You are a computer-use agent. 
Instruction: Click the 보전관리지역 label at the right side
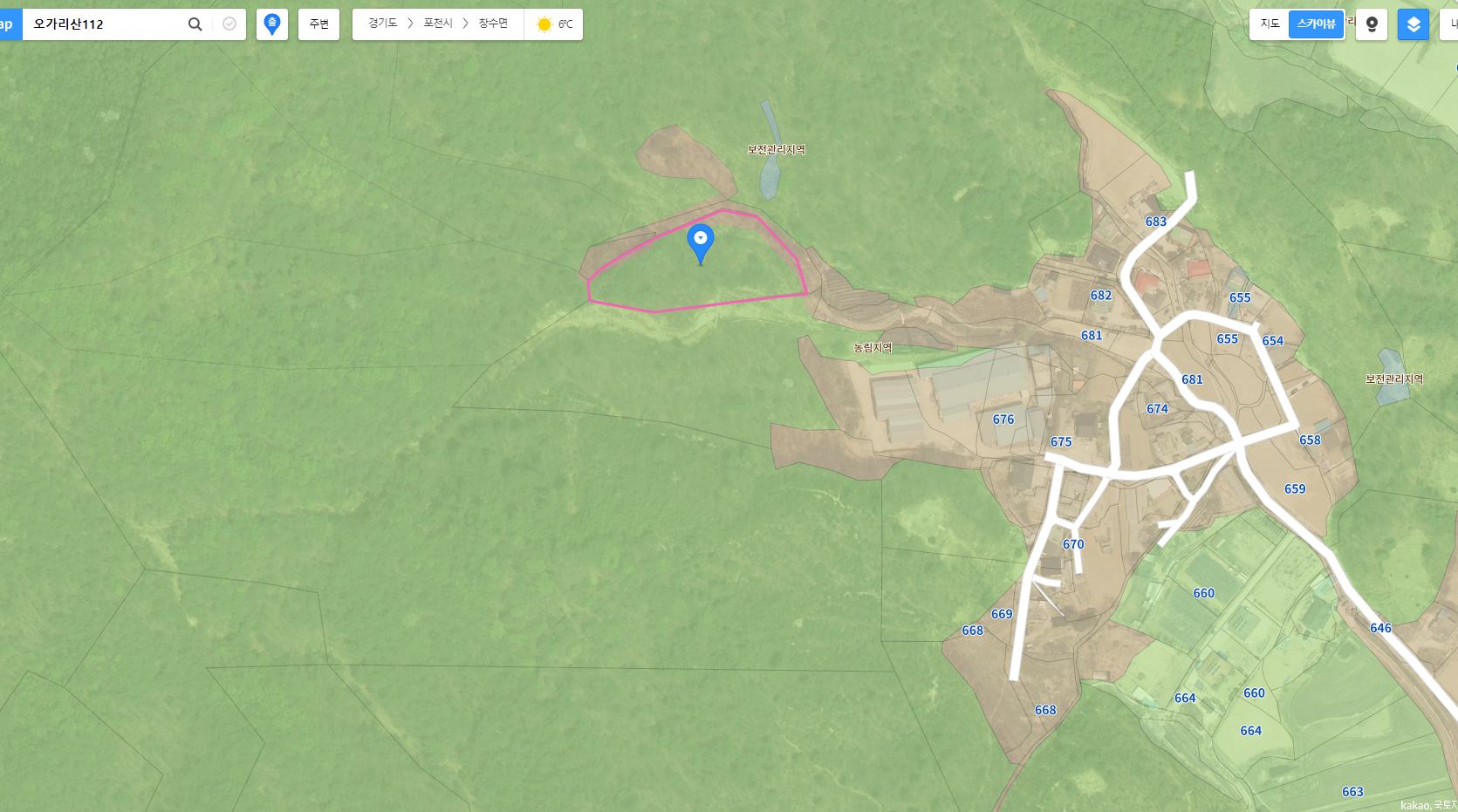(1394, 379)
